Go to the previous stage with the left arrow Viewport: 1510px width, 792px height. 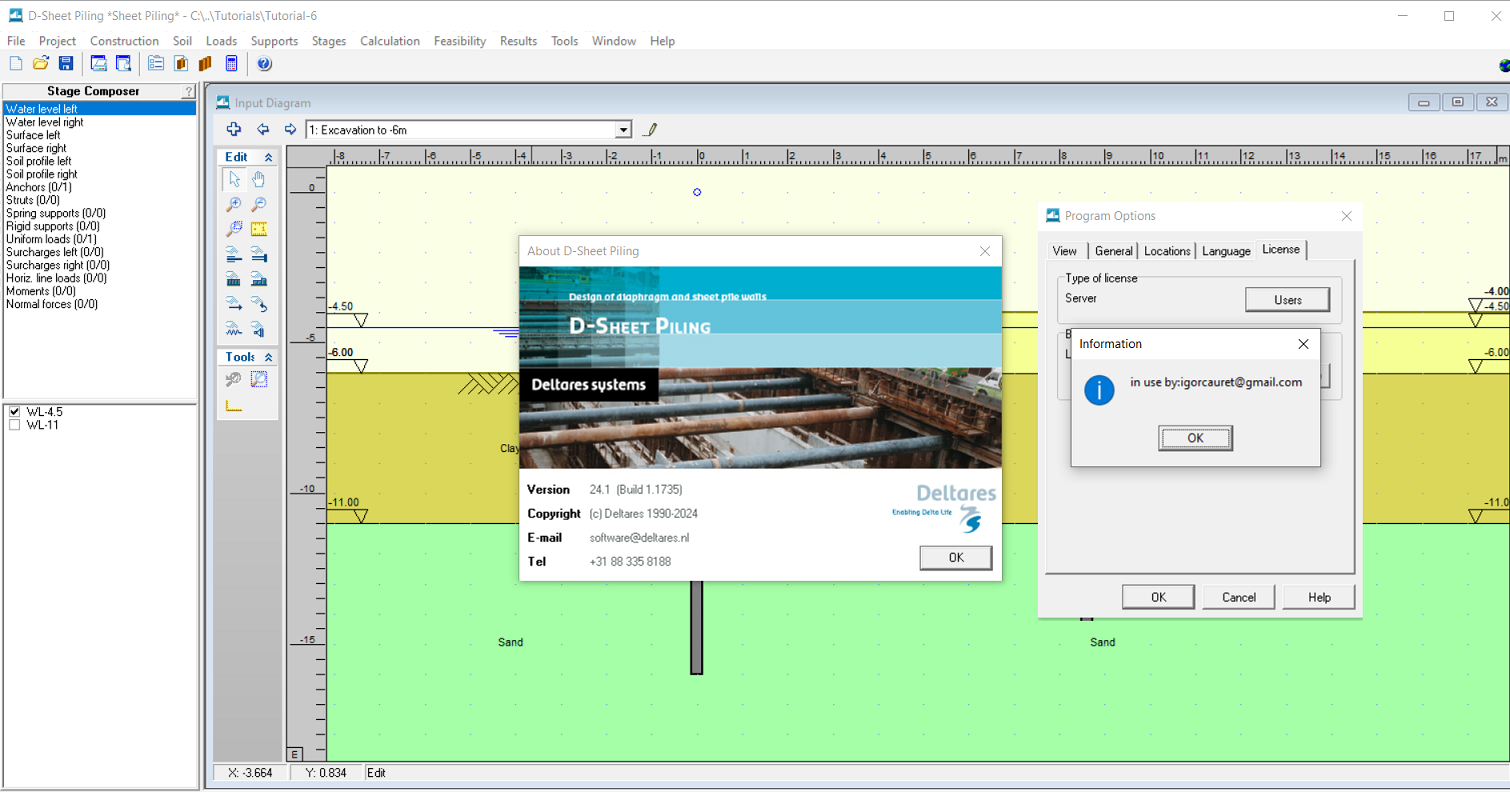pyautogui.click(x=263, y=129)
